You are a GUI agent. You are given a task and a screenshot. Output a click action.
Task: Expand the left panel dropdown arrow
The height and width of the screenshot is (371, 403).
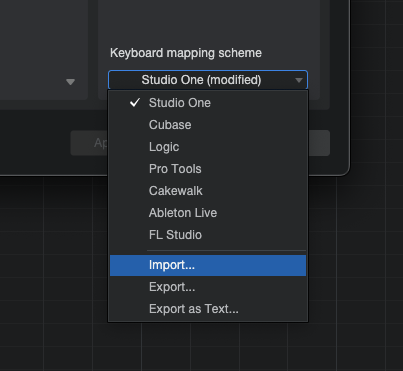pyautogui.click(x=70, y=82)
